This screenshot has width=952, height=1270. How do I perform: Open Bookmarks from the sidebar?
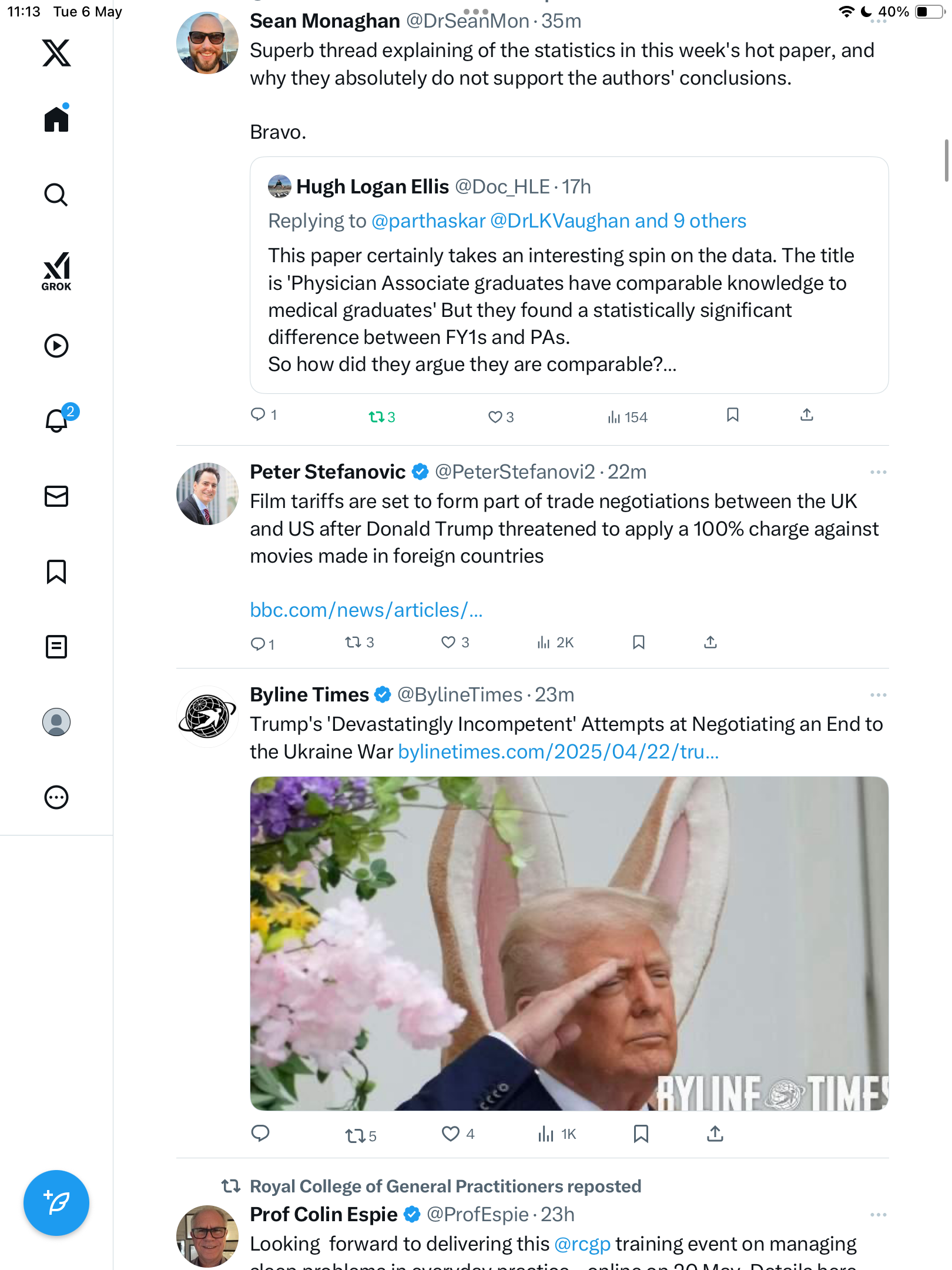[x=56, y=571]
